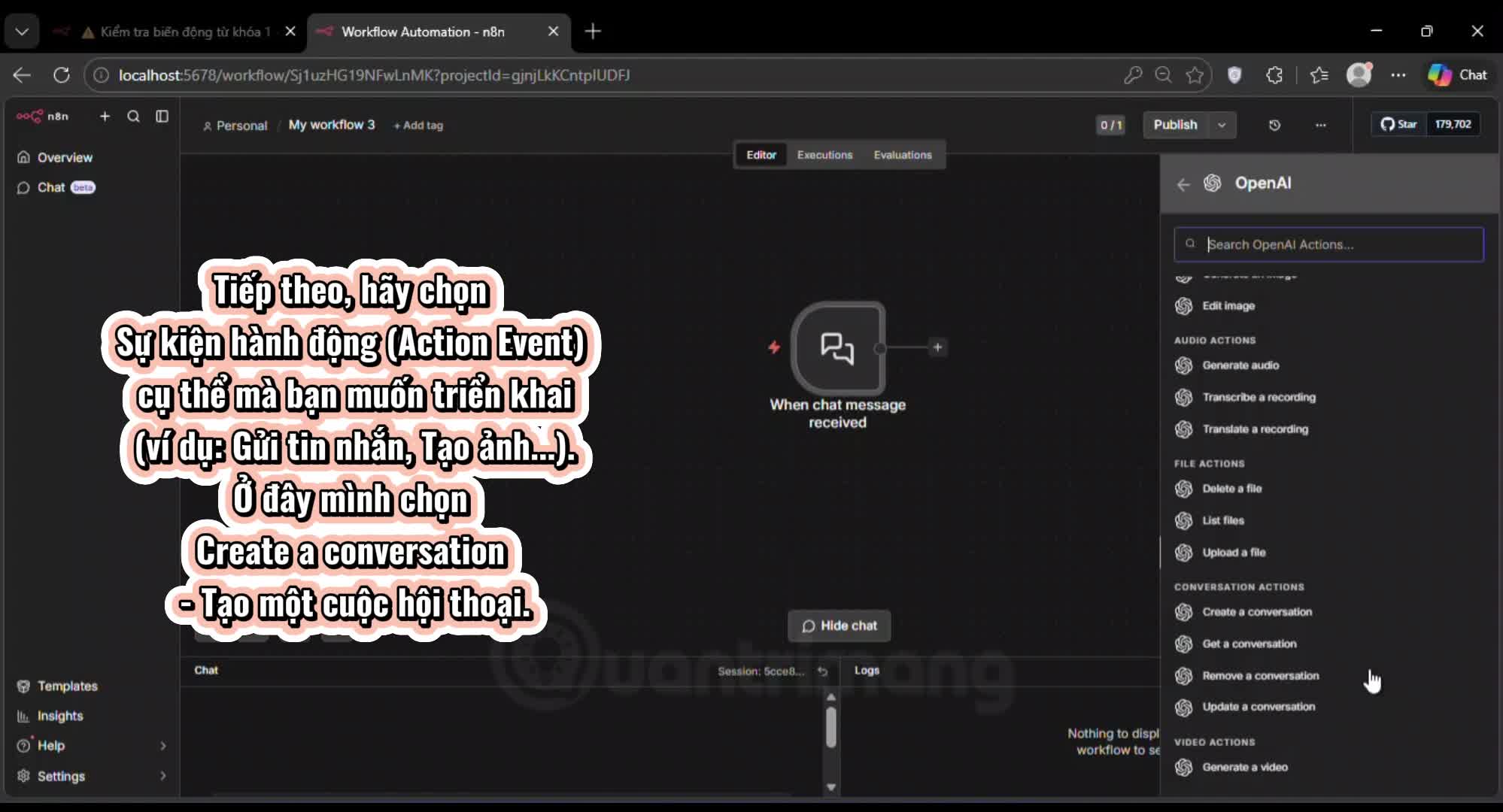Viewport: 1503px width, 812px height.
Task: Click the Publish button
Action: coord(1175,125)
